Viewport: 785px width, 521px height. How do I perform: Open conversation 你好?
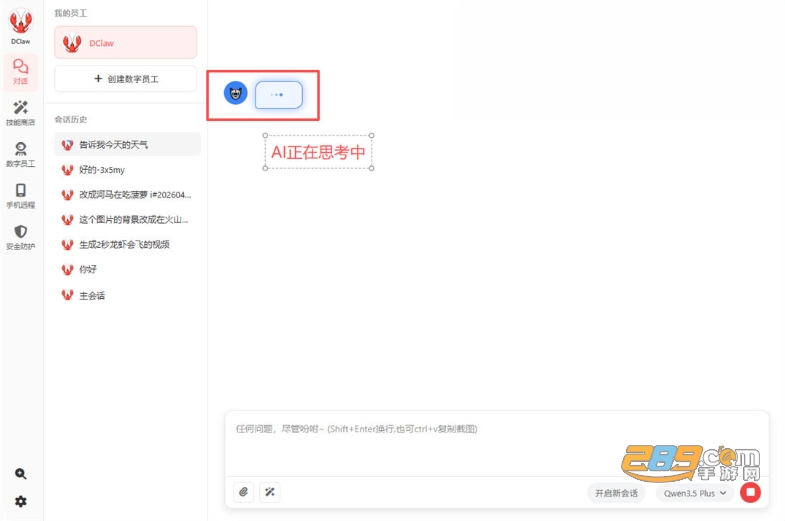[128, 269]
